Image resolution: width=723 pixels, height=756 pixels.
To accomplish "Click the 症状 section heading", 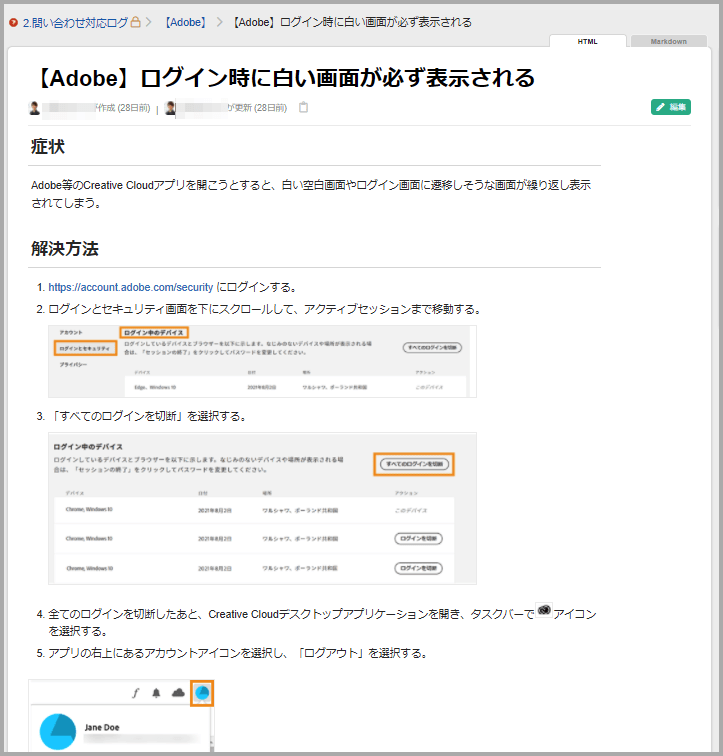I will point(48,147).
